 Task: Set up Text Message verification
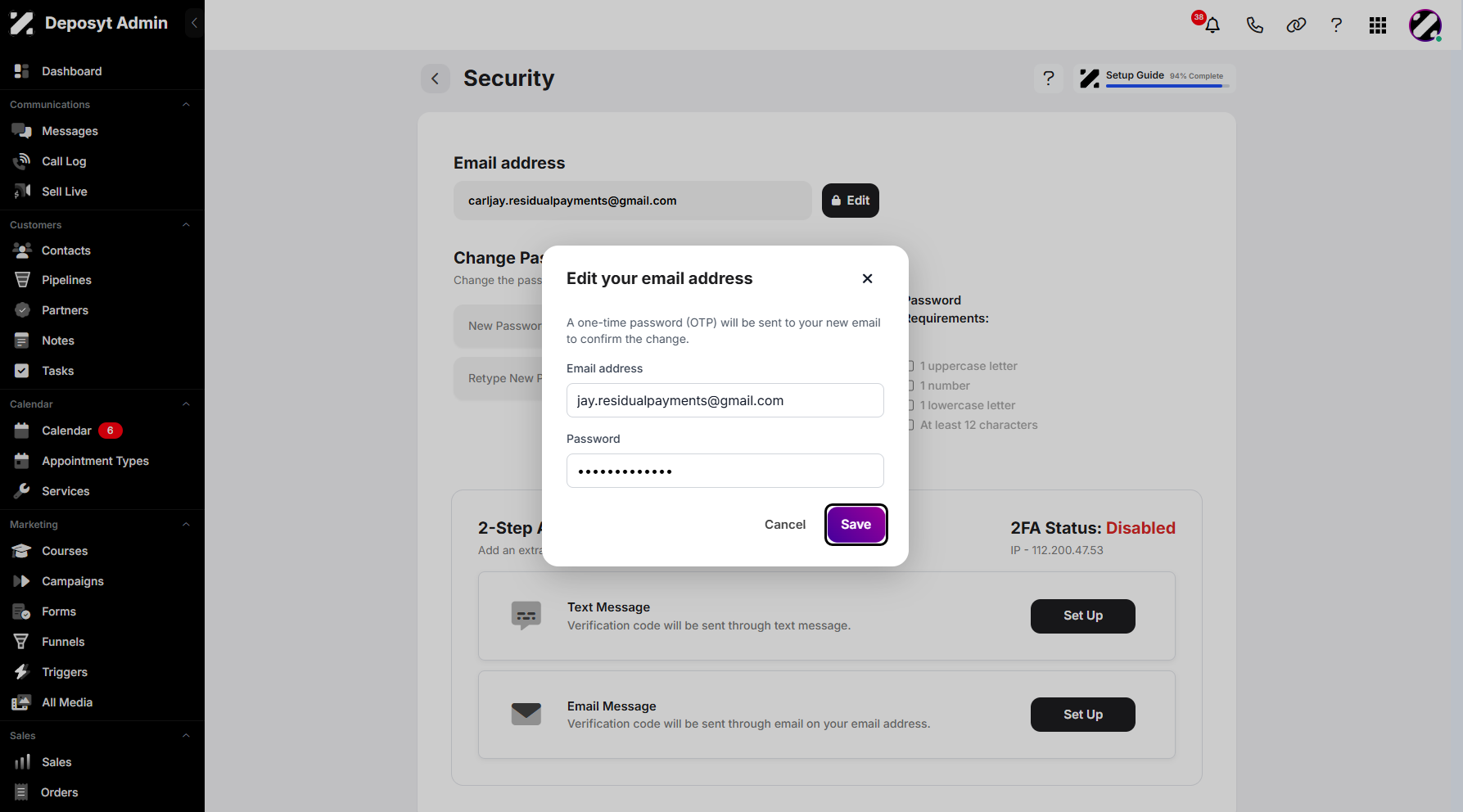(1082, 616)
